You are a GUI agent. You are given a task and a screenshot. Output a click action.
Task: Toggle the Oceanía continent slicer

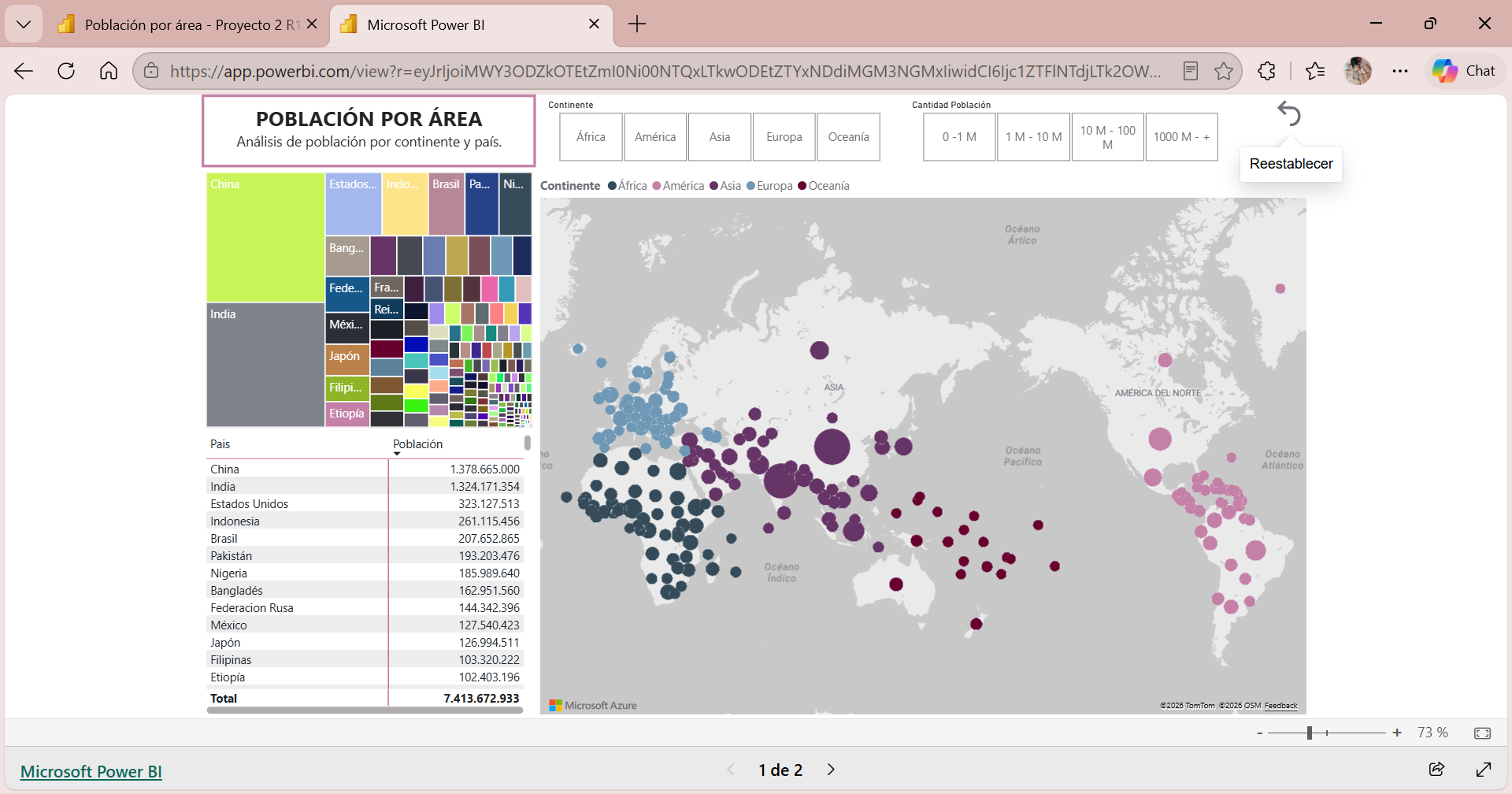[x=848, y=137]
